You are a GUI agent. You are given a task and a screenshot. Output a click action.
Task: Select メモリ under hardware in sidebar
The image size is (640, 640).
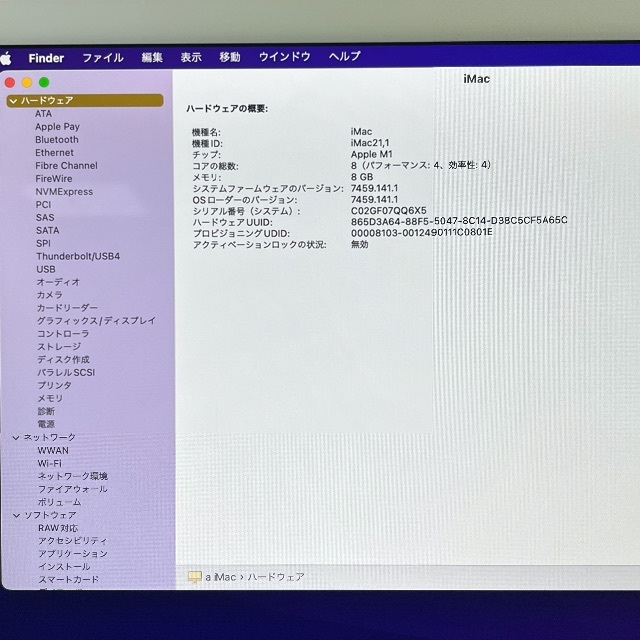tap(50, 398)
